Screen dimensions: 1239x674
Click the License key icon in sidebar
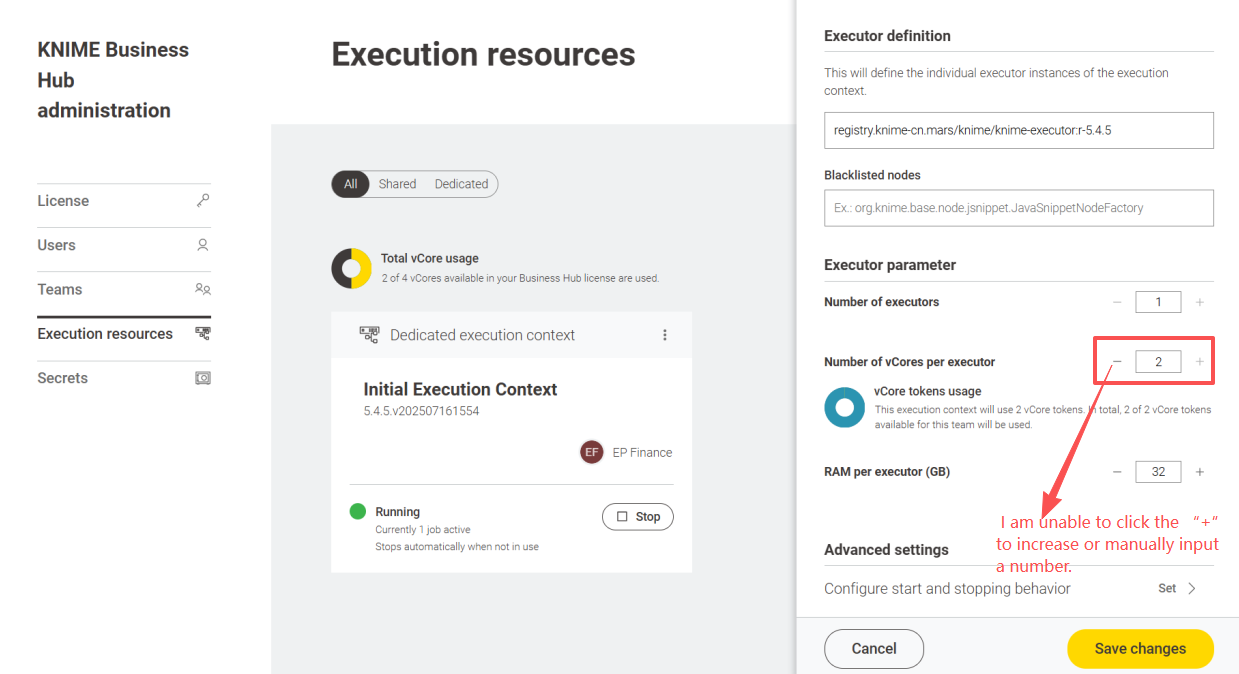[203, 201]
